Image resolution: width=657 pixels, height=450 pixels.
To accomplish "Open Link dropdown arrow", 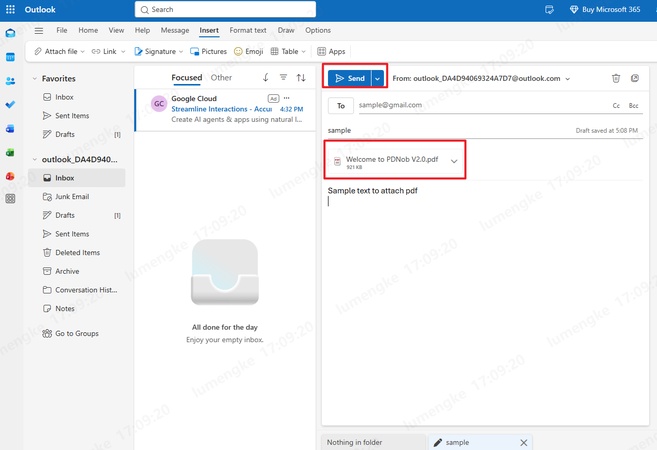I will 123,52.
